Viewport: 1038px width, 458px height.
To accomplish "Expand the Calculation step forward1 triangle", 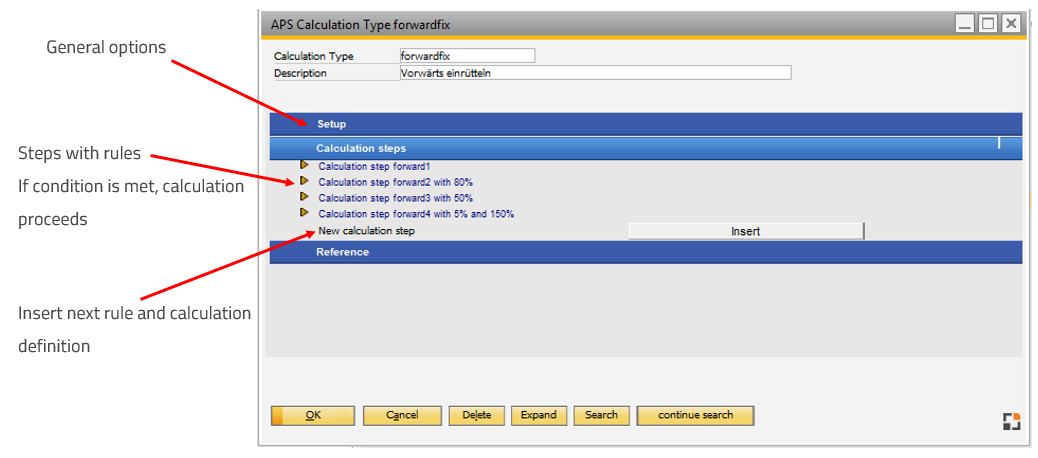I will [304, 165].
